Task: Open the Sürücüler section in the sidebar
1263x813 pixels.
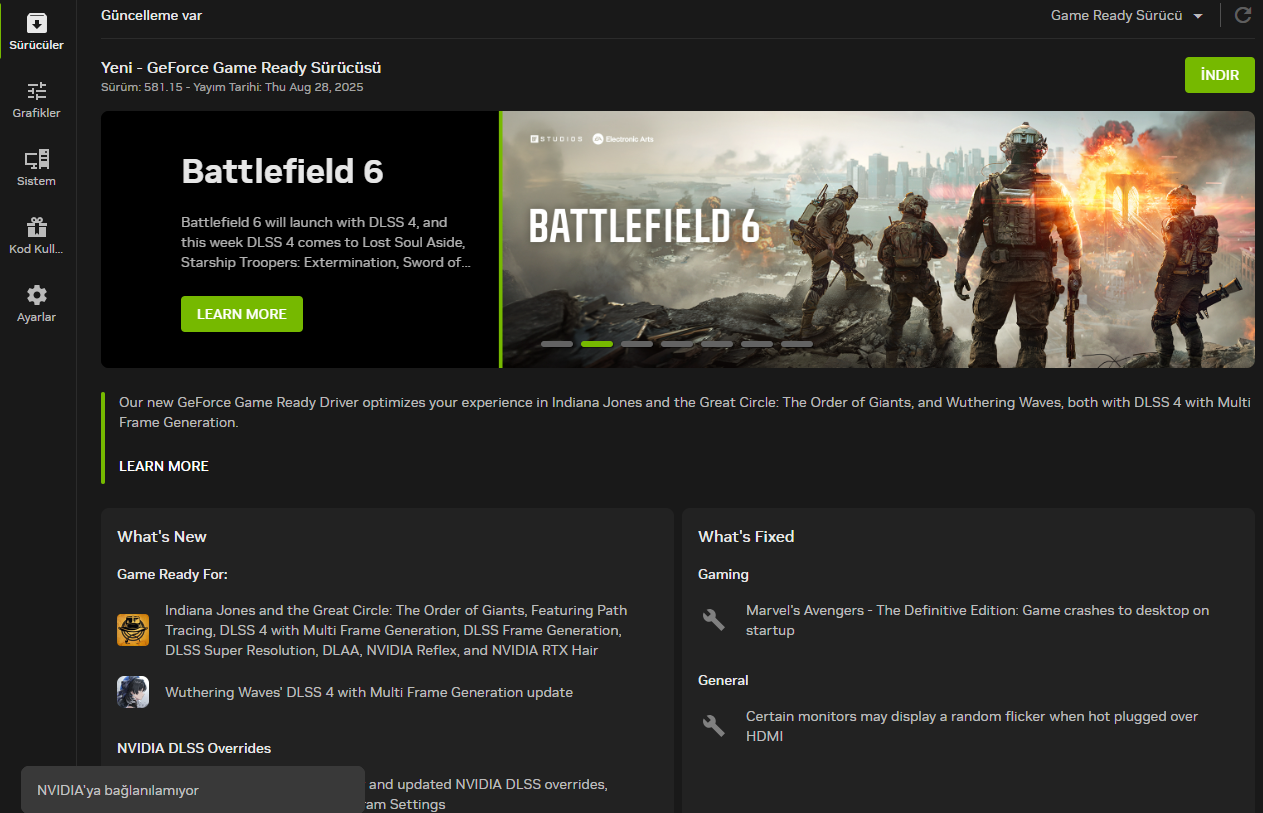Action: (36, 30)
